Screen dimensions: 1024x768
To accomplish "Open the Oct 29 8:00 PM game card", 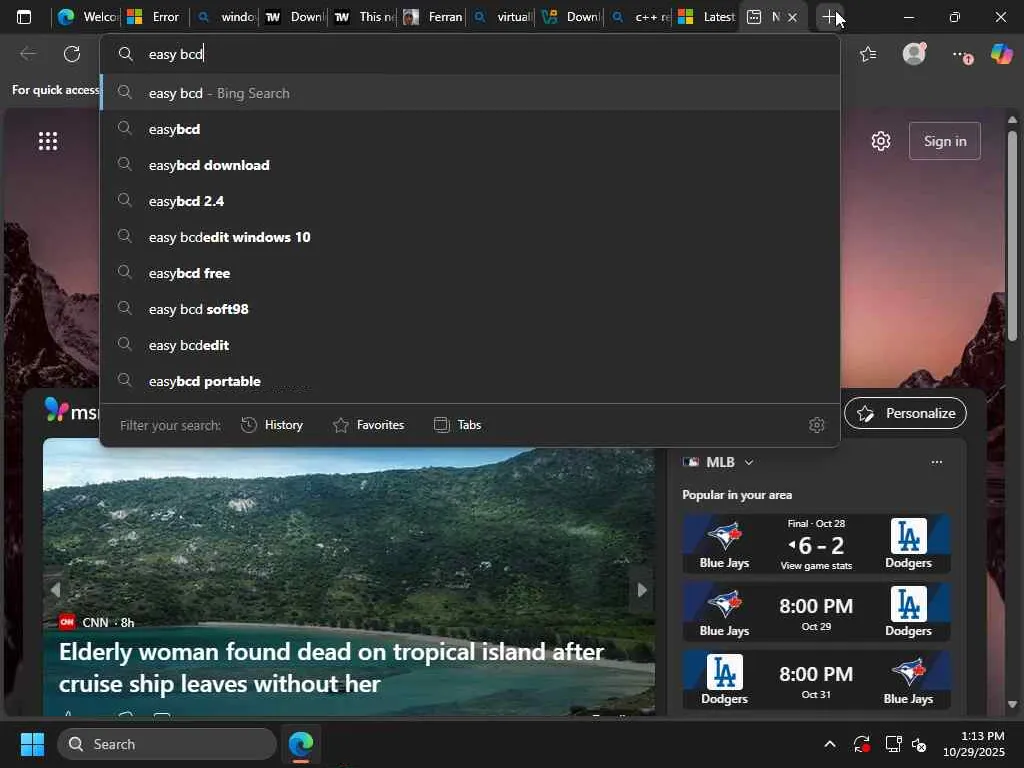I will [816, 612].
